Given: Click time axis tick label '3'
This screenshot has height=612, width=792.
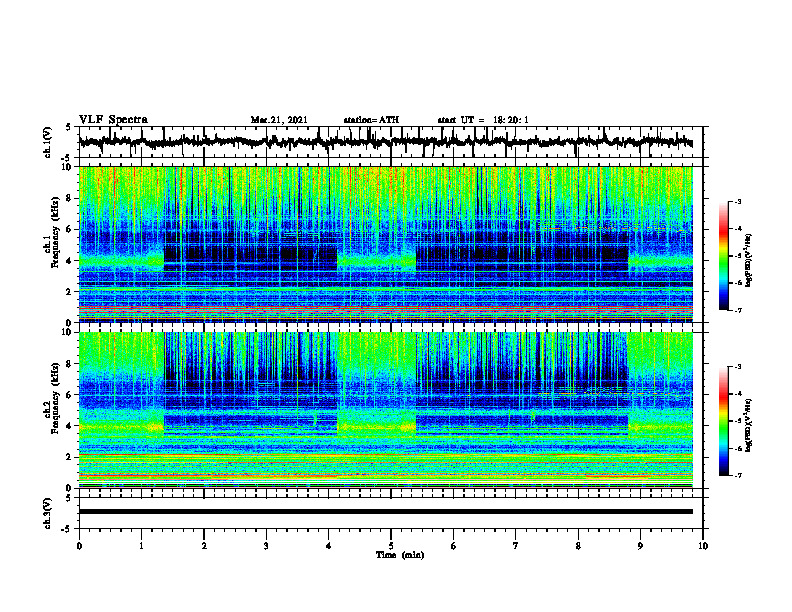Looking at the screenshot, I should point(266,546).
